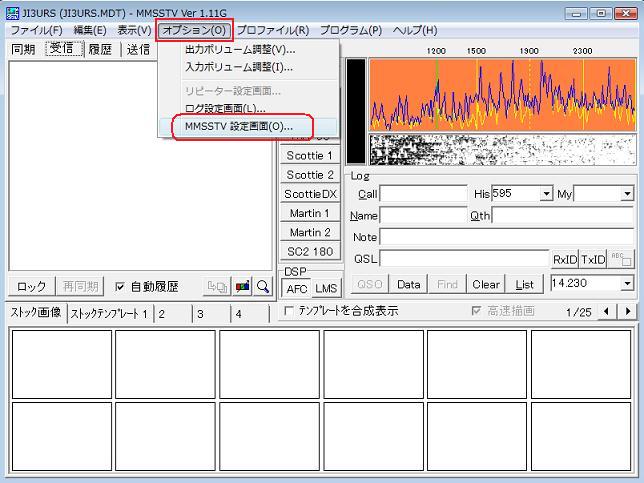
Task: Click the color bars picture adjust icon
Action: (x=242, y=286)
